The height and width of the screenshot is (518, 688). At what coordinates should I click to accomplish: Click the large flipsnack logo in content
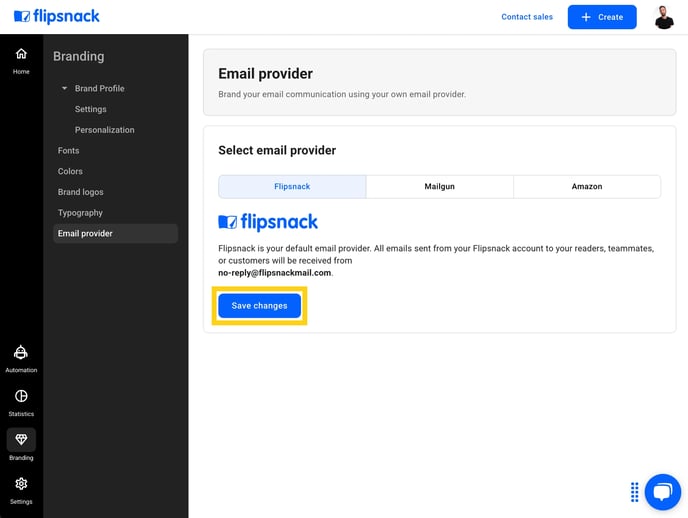[x=268, y=222]
